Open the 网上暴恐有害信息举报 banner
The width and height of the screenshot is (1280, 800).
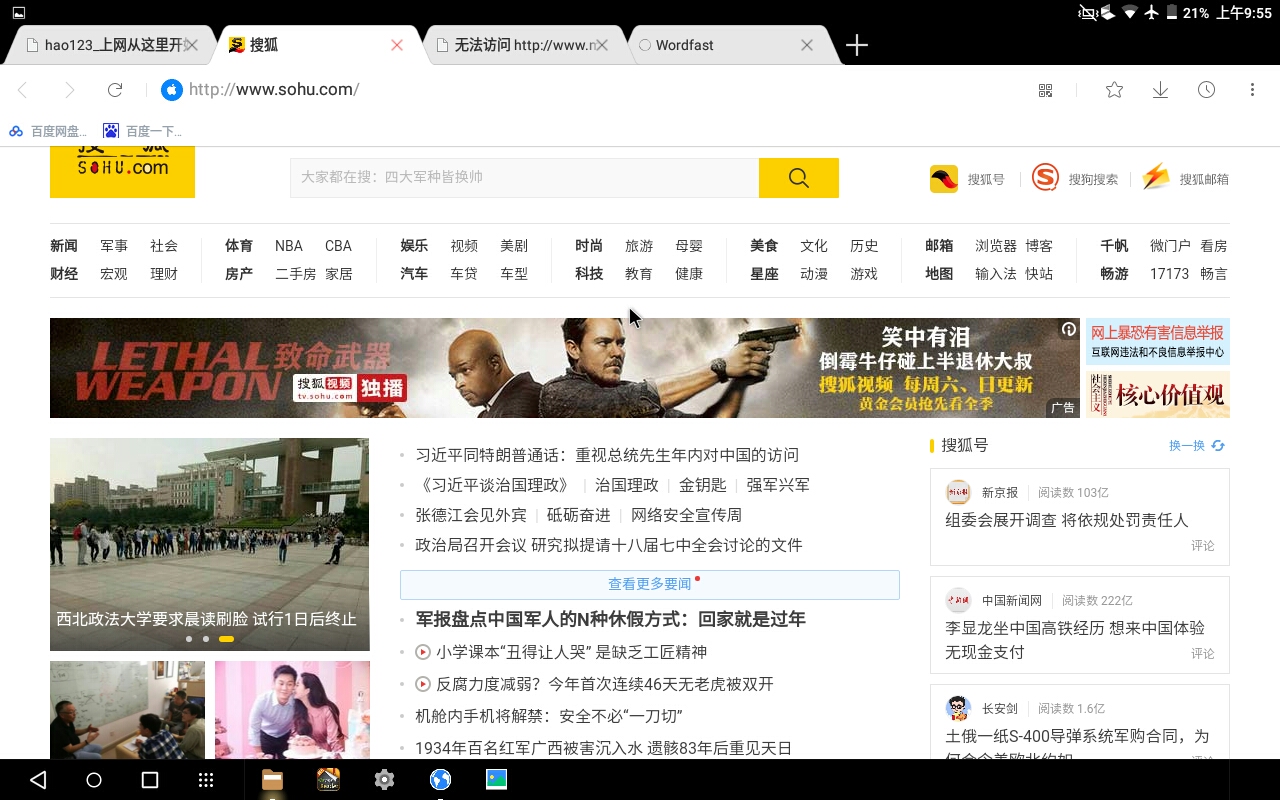(1158, 342)
